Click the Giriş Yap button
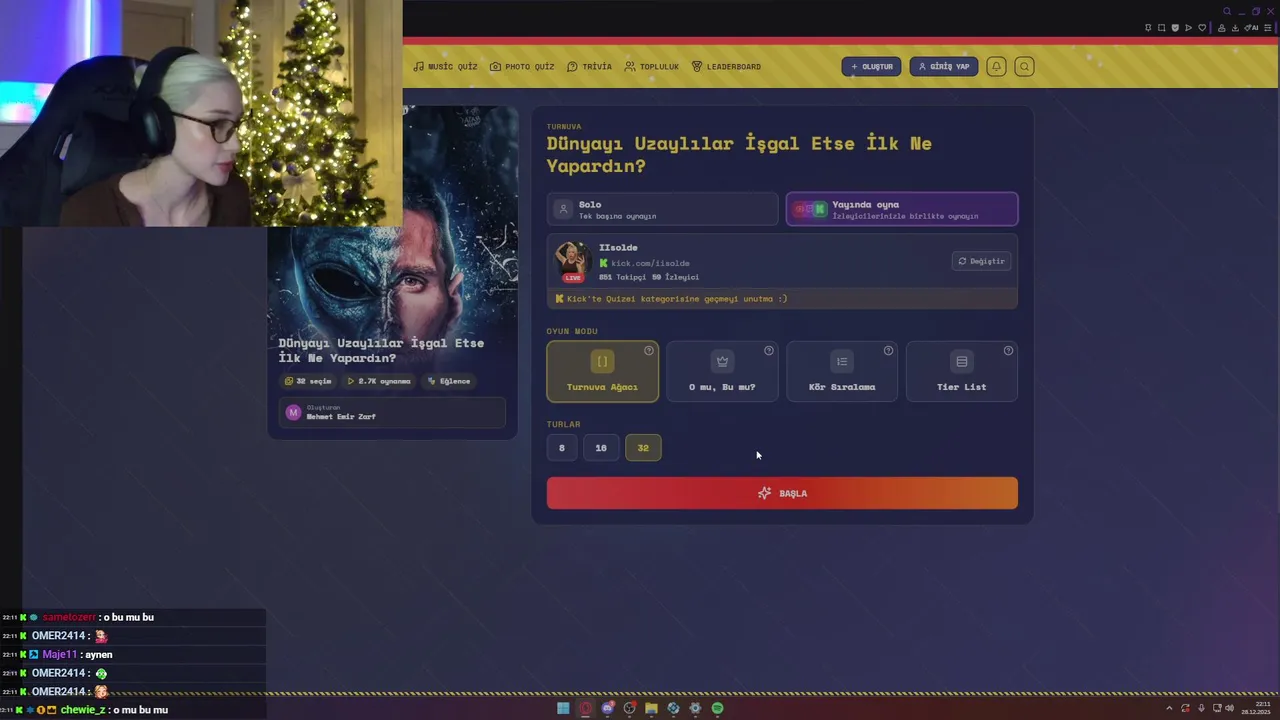This screenshot has width=1280, height=720. click(943, 67)
